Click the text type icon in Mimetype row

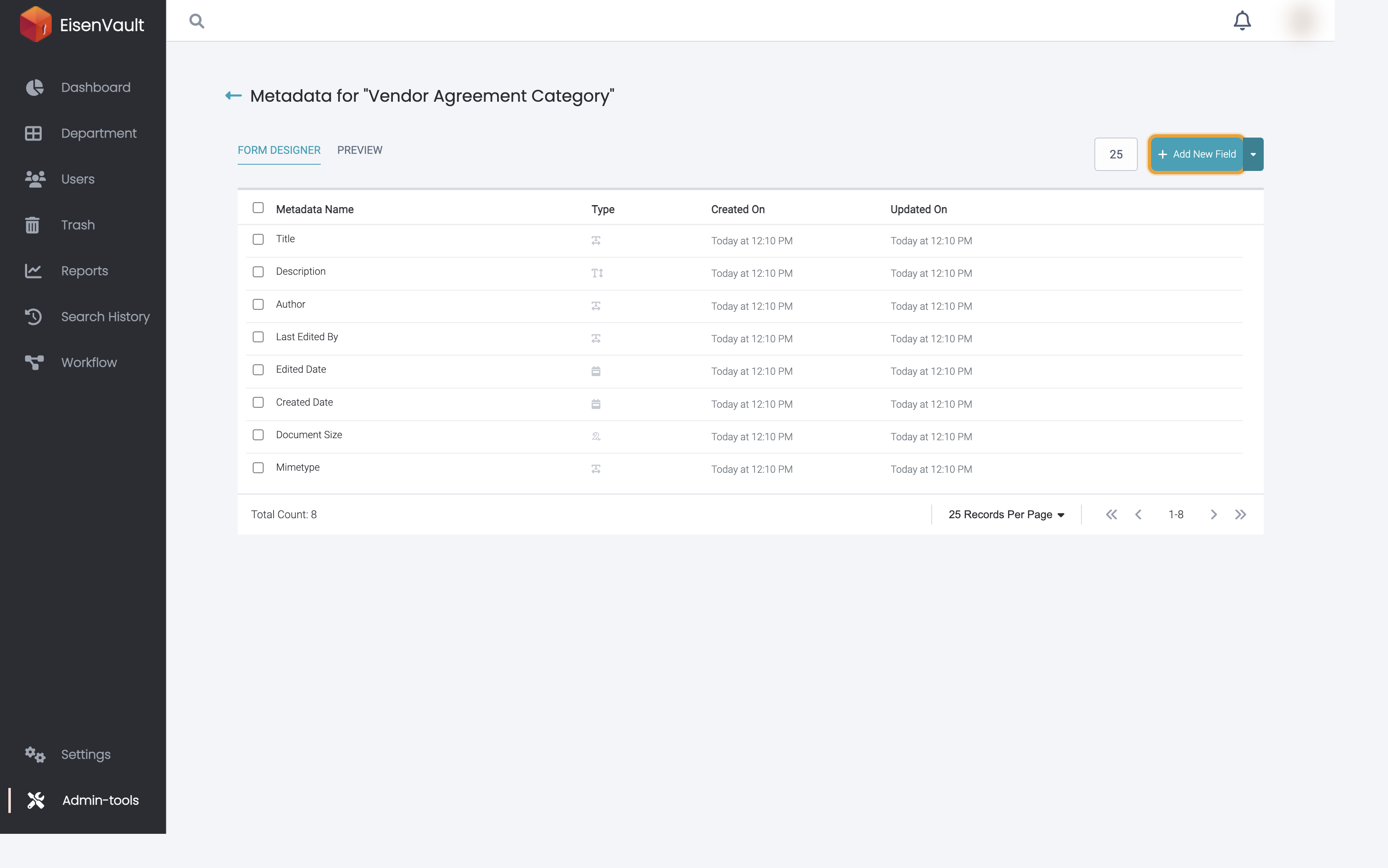click(596, 469)
